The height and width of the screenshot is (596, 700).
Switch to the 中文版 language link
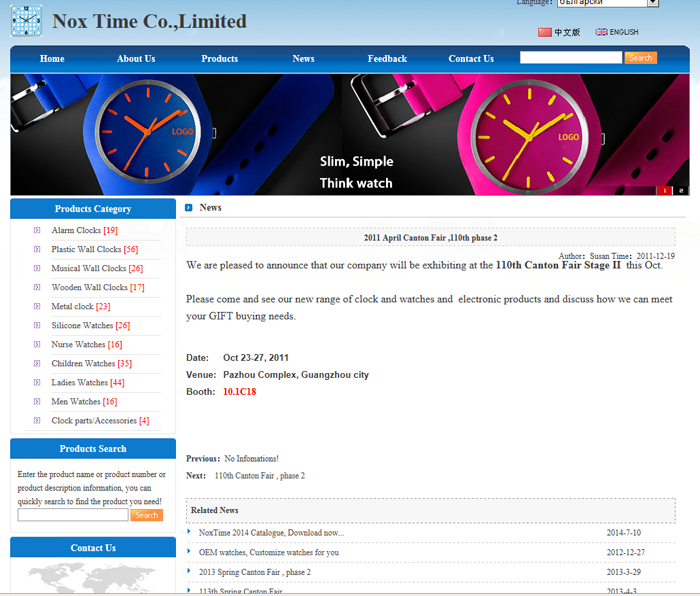(567, 32)
